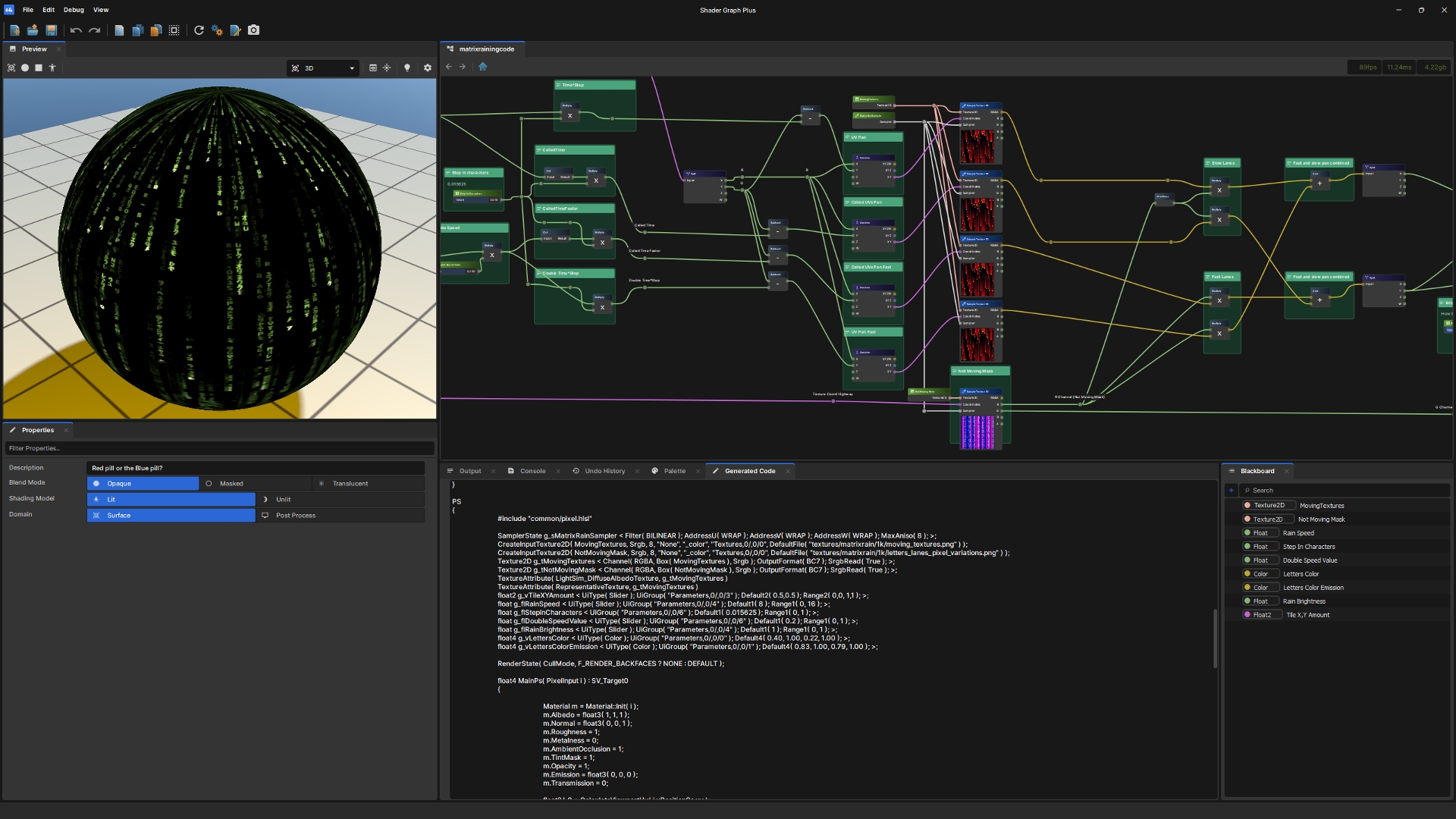
Task: Click the refresh/recompile shader icon
Action: pyautogui.click(x=199, y=30)
